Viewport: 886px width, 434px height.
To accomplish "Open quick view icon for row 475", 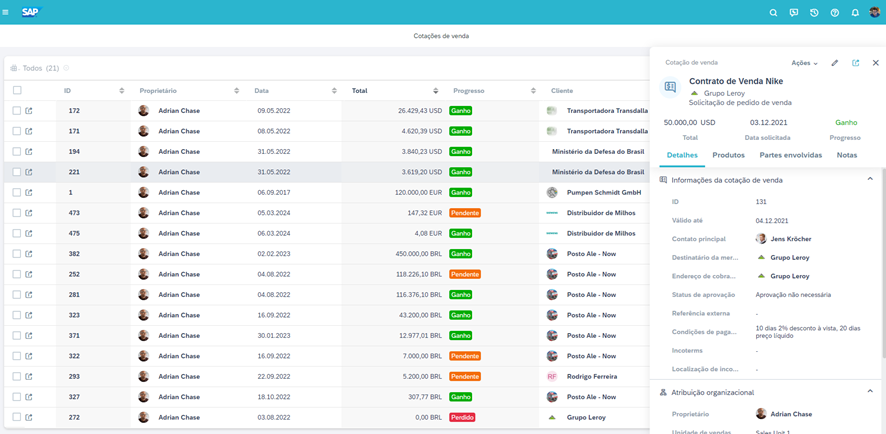I will pyautogui.click(x=29, y=233).
